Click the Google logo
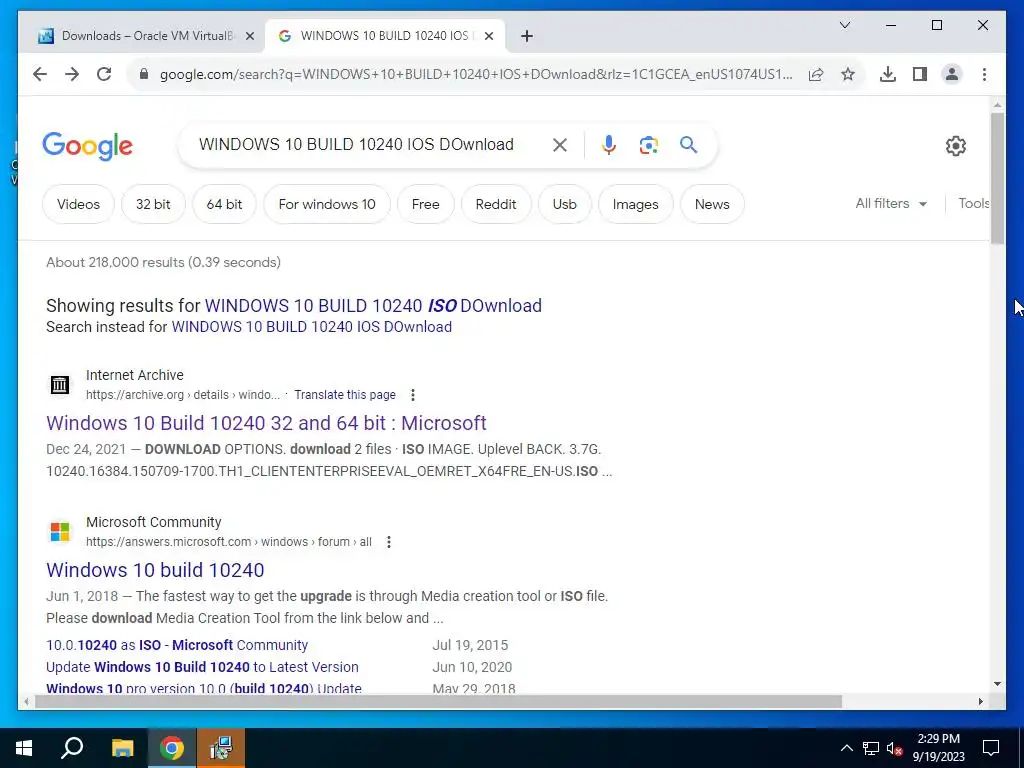Image resolution: width=1024 pixels, height=768 pixels. coord(88,146)
